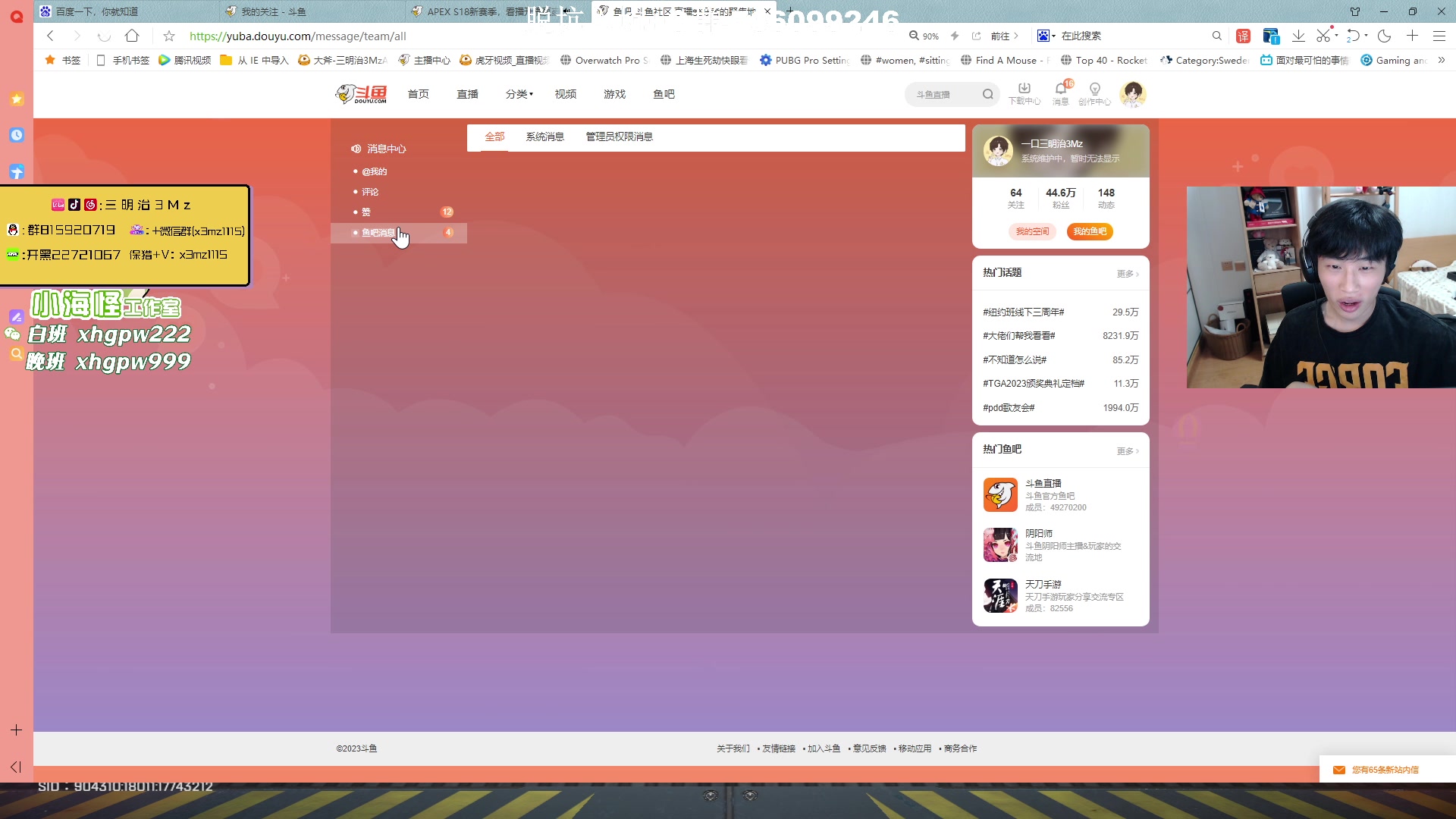Screen dimensions: 1456x819
Task: Expand 更多 next to 热门话题
Action: [1127, 274]
